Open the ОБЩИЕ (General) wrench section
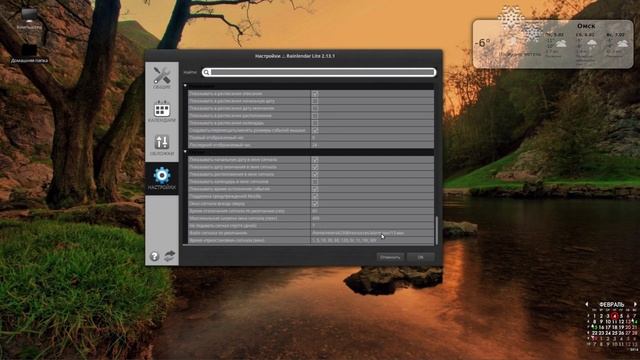Image resolution: width=640 pixels, height=360 pixels. point(162,78)
